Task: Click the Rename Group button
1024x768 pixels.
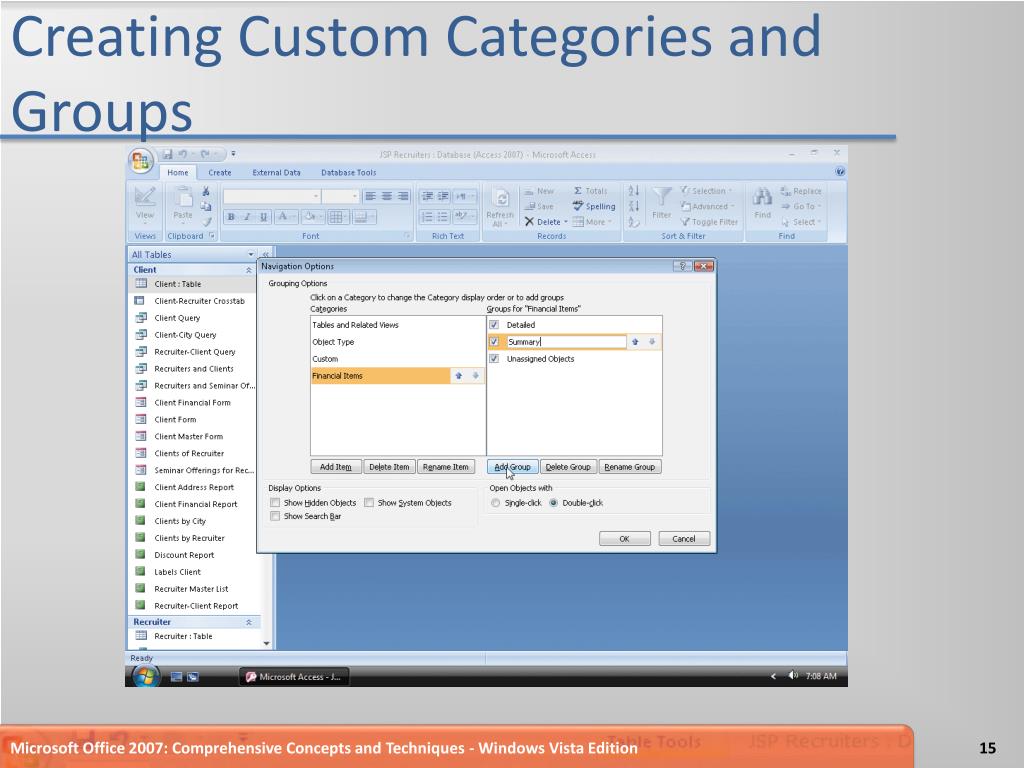Action: (630, 467)
